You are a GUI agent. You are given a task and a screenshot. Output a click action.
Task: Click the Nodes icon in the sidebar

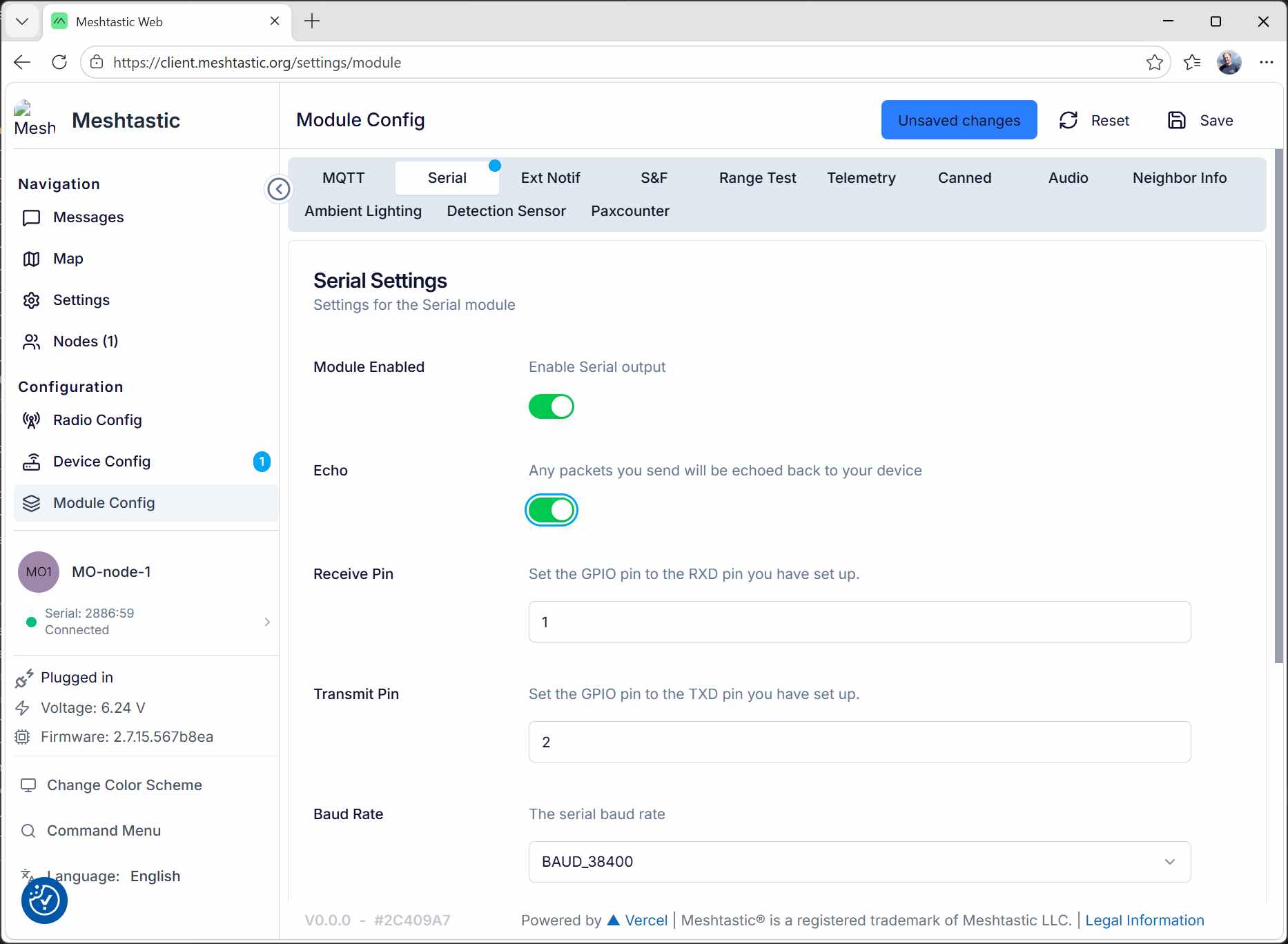(x=32, y=342)
